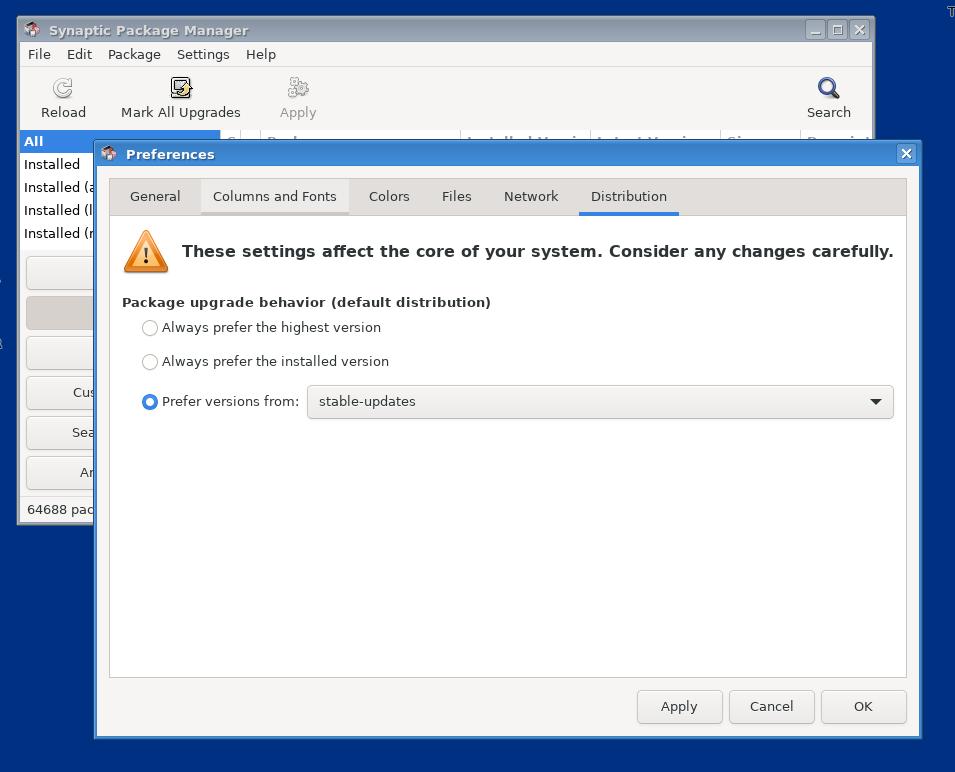955x772 pixels.
Task: Select the Distribution tab
Action: pyautogui.click(x=629, y=197)
